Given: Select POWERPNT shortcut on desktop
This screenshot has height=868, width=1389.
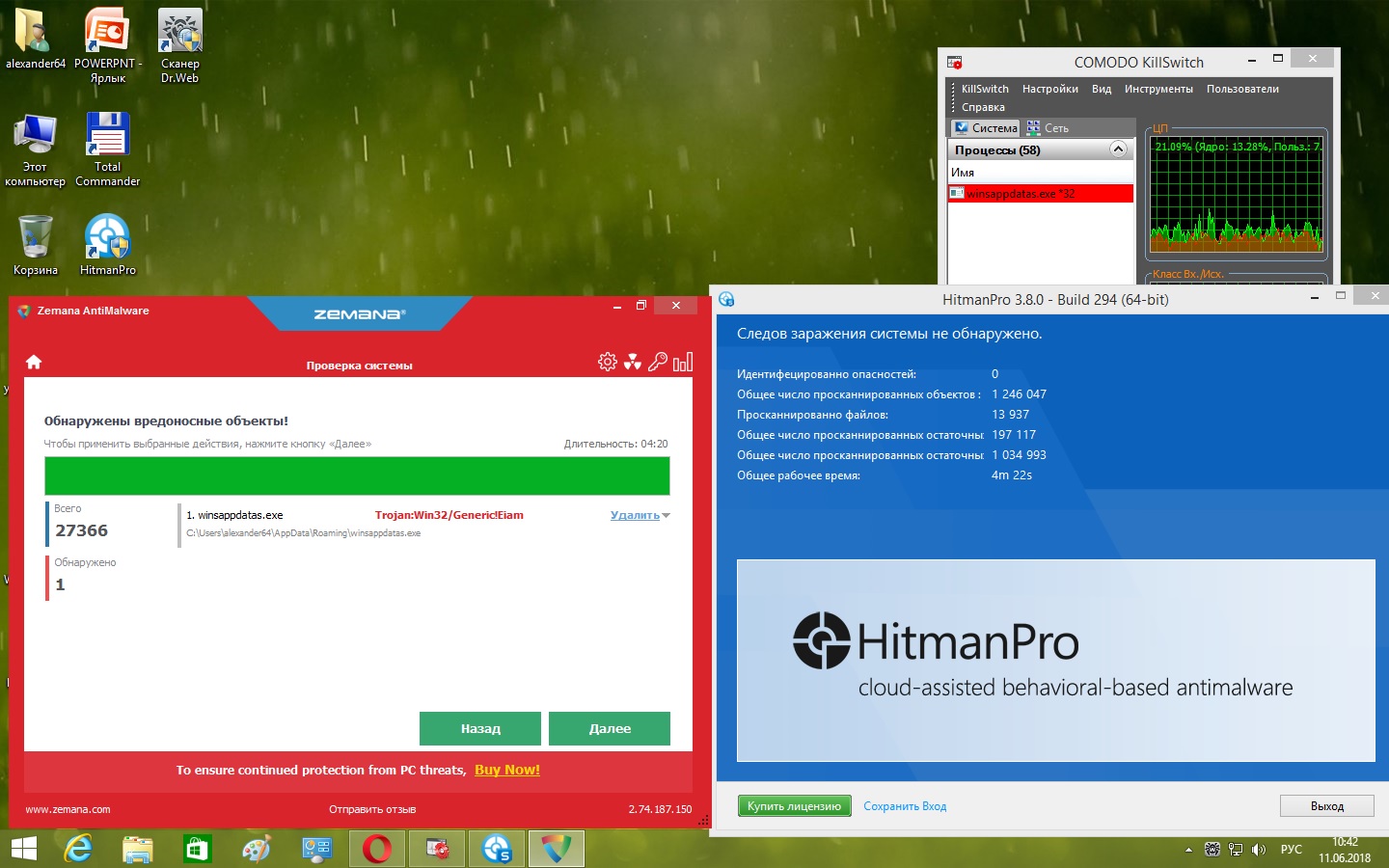Looking at the screenshot, I should (108, 46).
